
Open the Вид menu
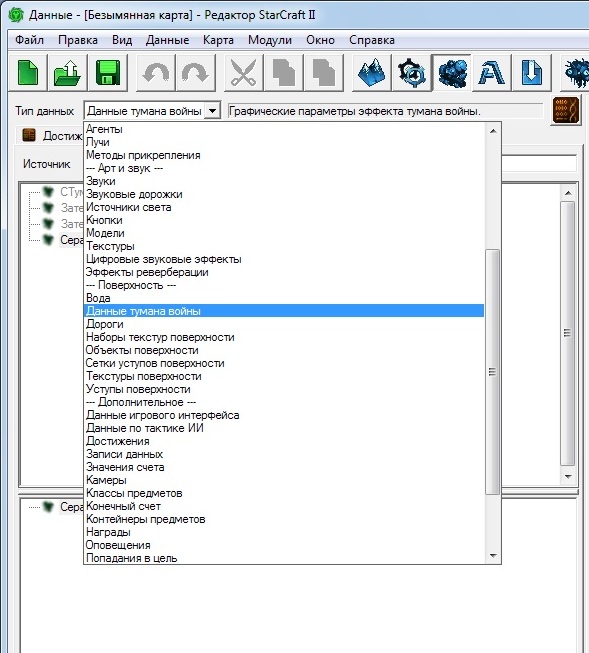point(122,40)
